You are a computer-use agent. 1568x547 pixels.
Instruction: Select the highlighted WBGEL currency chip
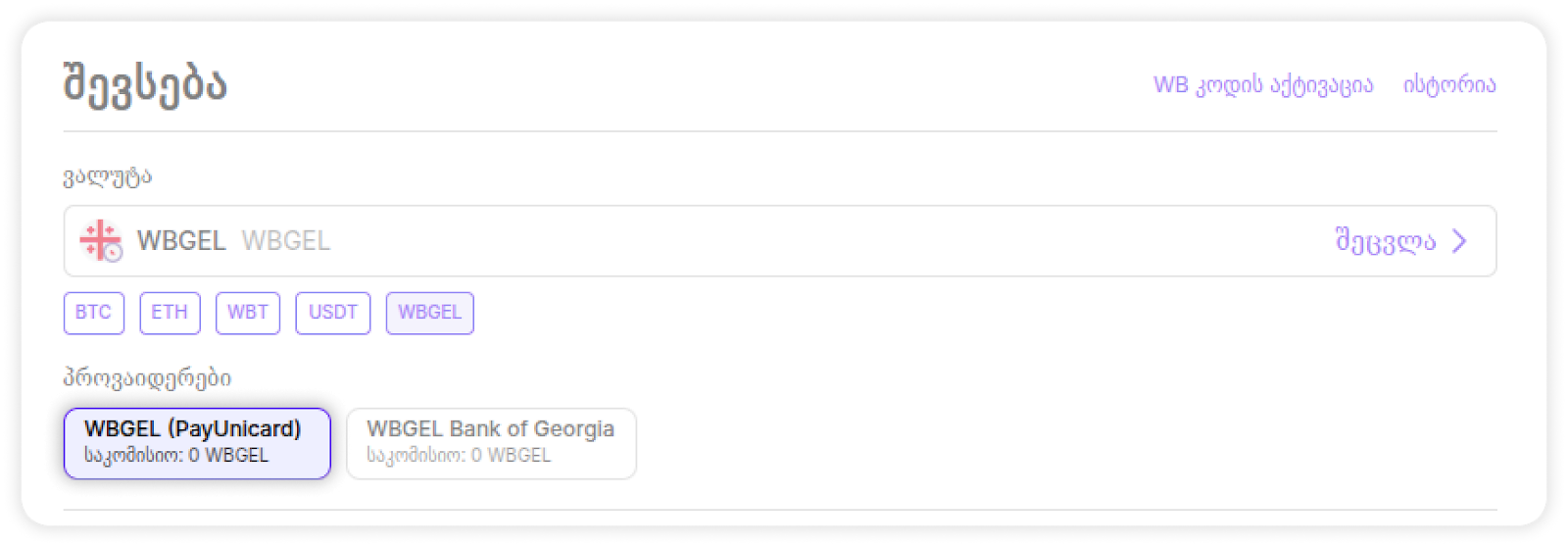pyautogui.click(x=429, y=313)
